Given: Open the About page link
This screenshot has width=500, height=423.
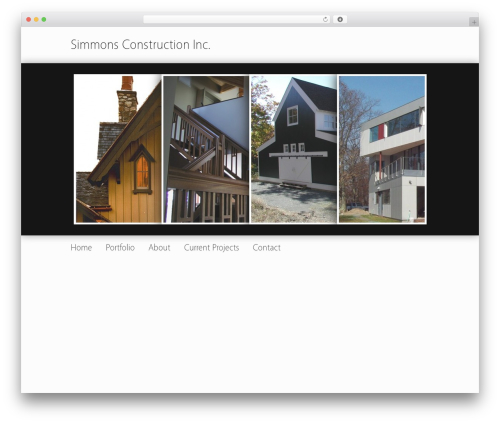Looking at the screenshot, I should click(159, 248).
